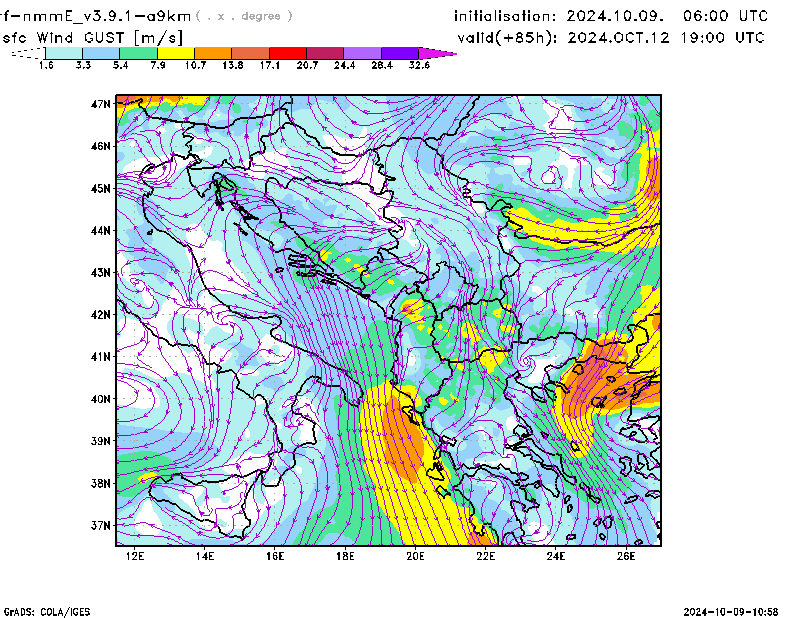Click the 12E longitude label

pyautogui.click(x=135, y=556)
